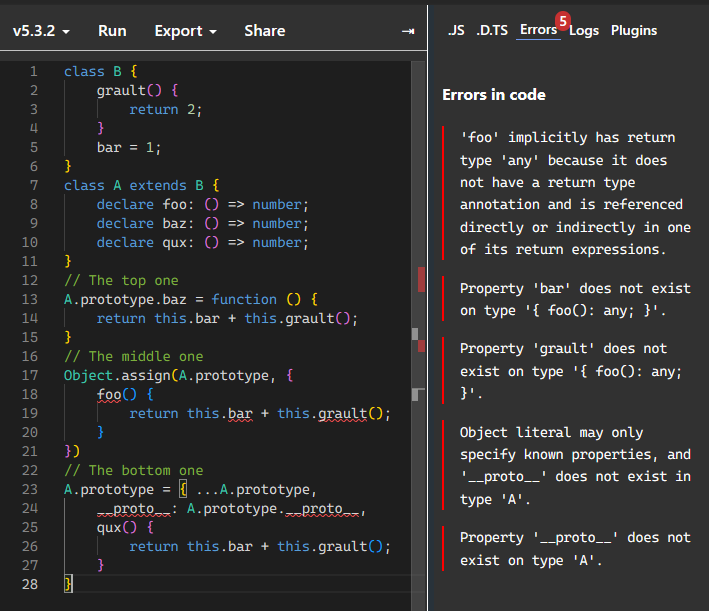Select the "Object literal may only specify" error
Viewport: 709px width, 611px height.
[x=575, y=465]
